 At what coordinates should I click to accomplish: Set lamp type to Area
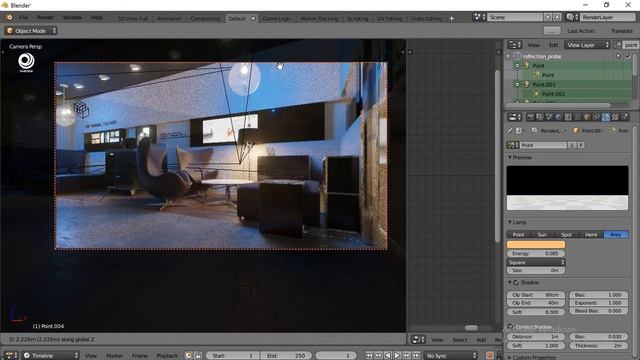(616, 234)
